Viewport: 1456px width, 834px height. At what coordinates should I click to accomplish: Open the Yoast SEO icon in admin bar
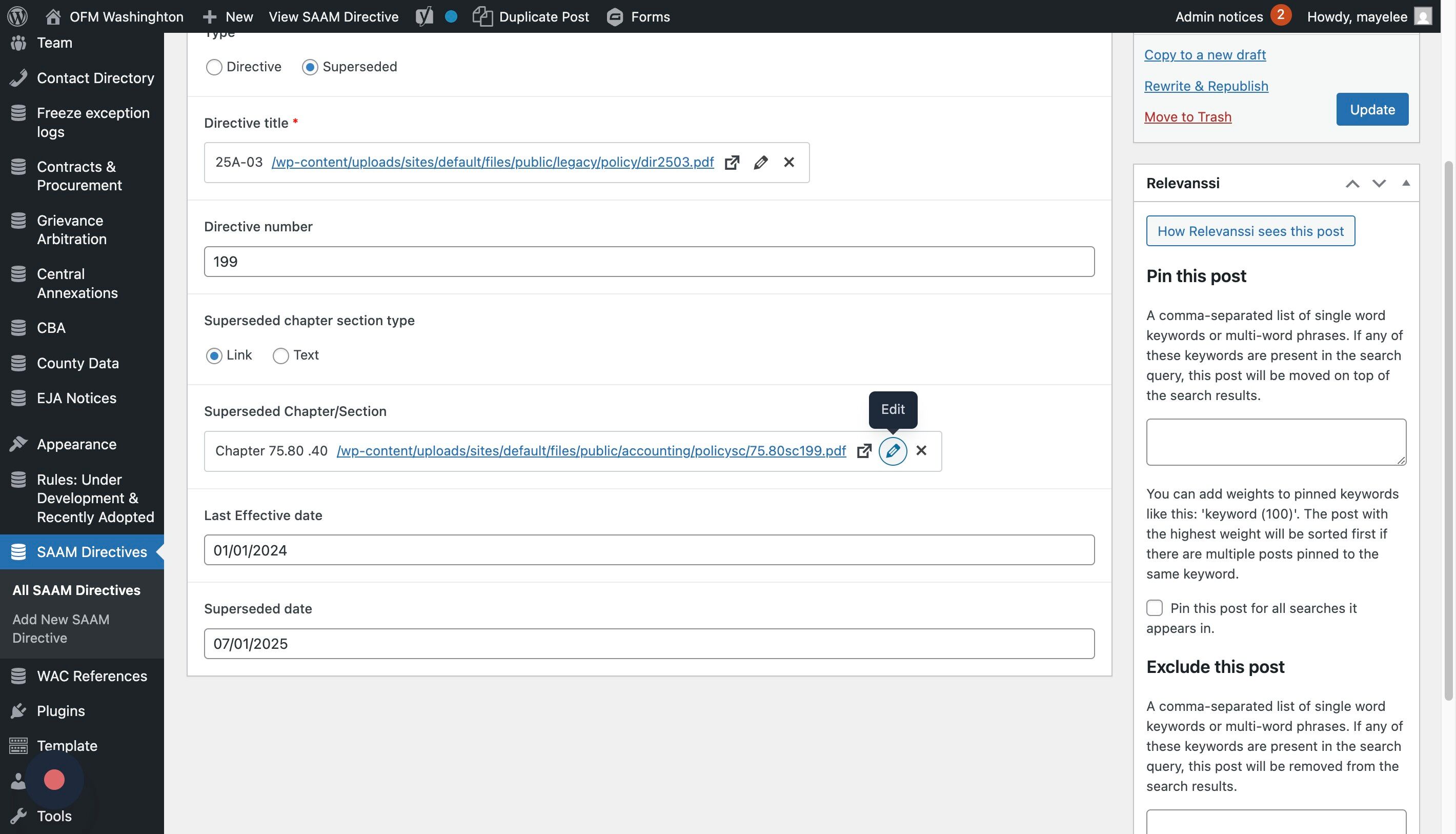point(424,16)
